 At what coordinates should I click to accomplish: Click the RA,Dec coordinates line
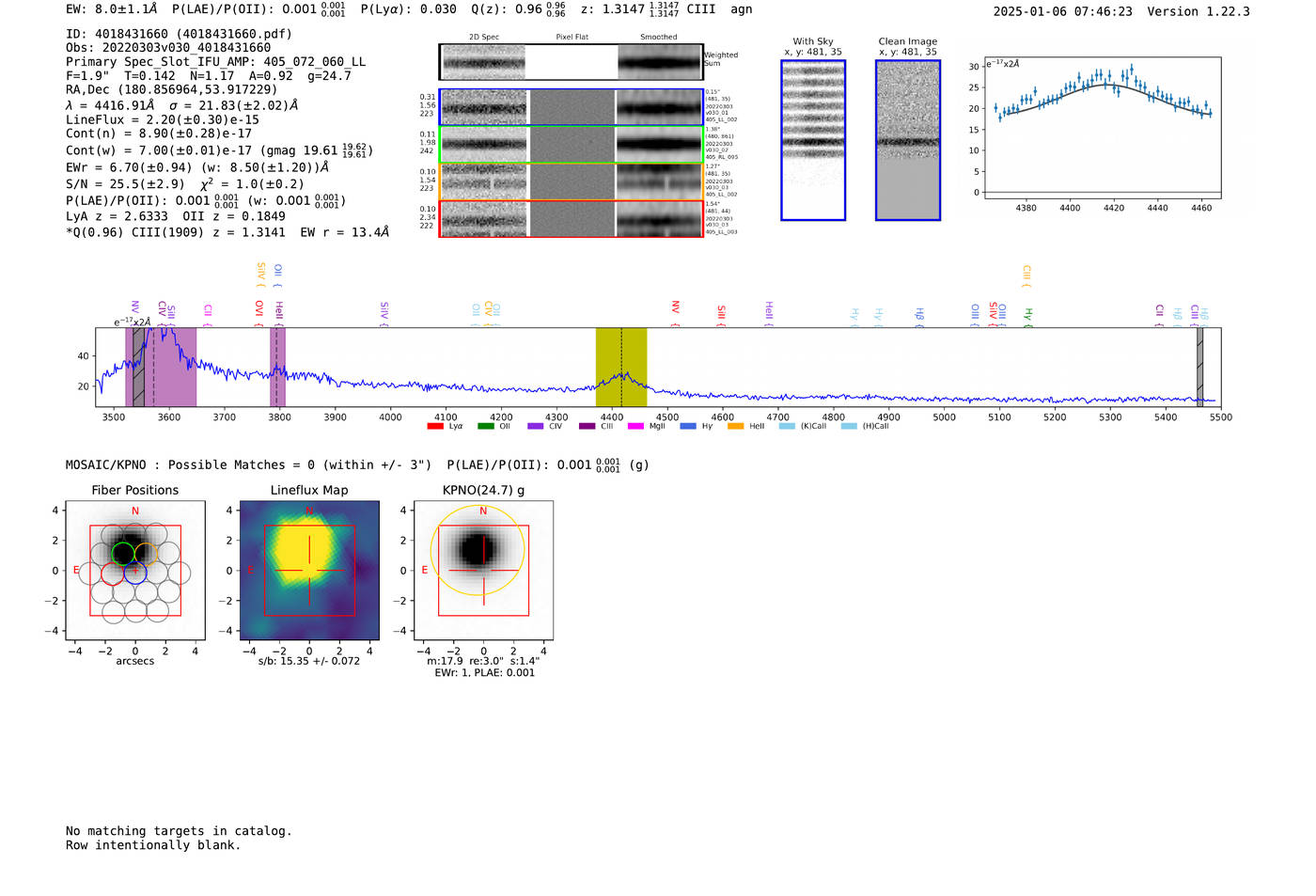click(171, 90)
